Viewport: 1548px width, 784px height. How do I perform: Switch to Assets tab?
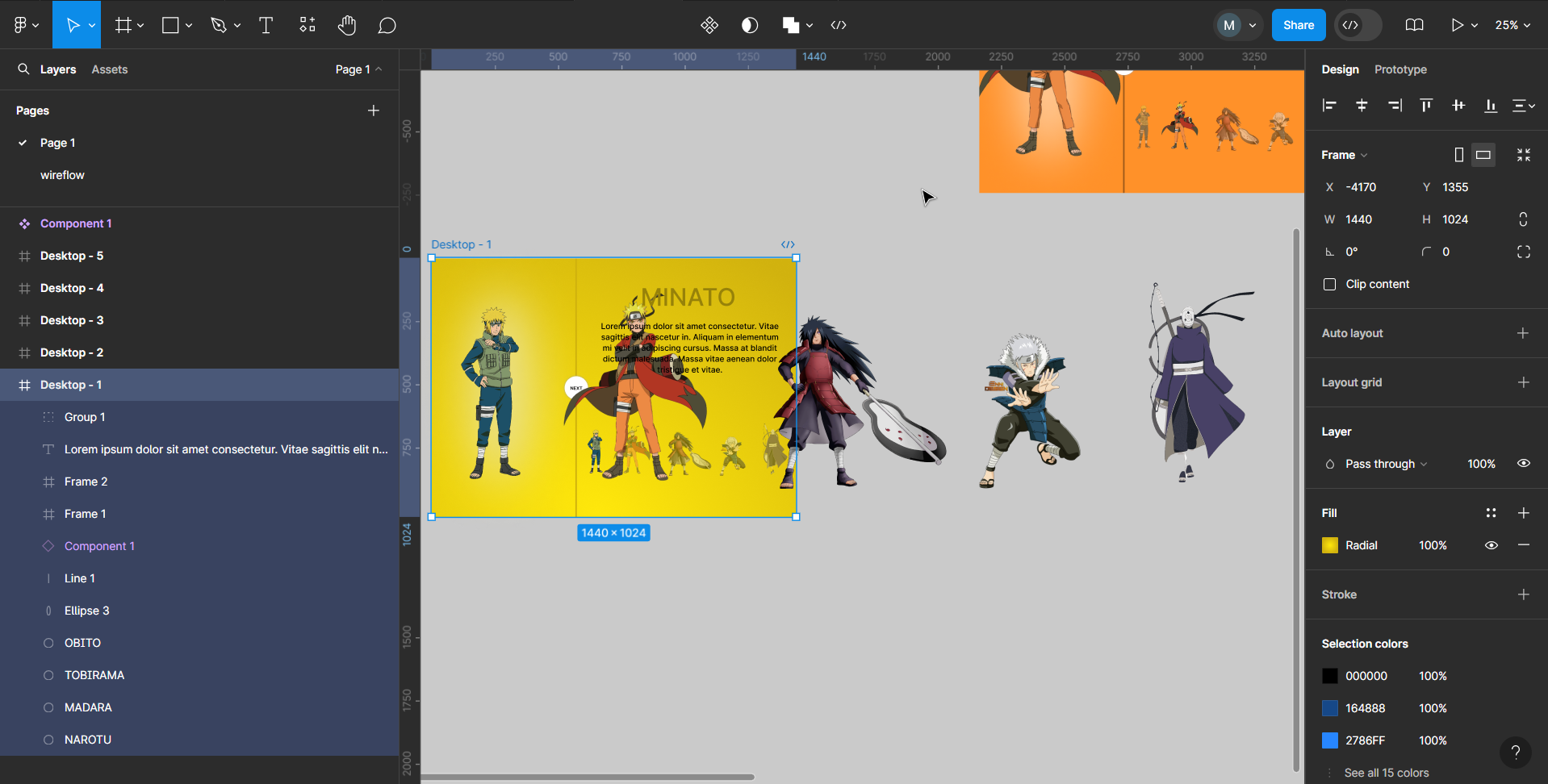(110, 69)
